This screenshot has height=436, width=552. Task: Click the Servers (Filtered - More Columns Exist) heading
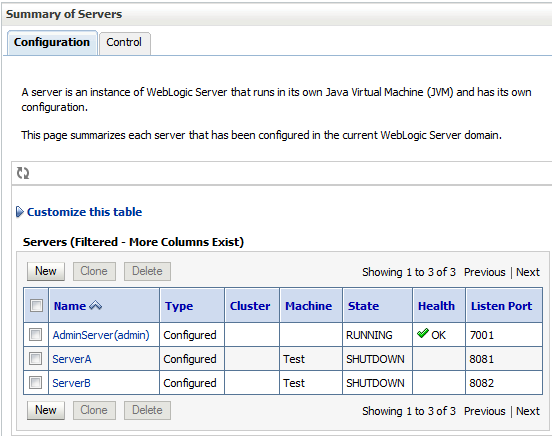pos(133,242)
